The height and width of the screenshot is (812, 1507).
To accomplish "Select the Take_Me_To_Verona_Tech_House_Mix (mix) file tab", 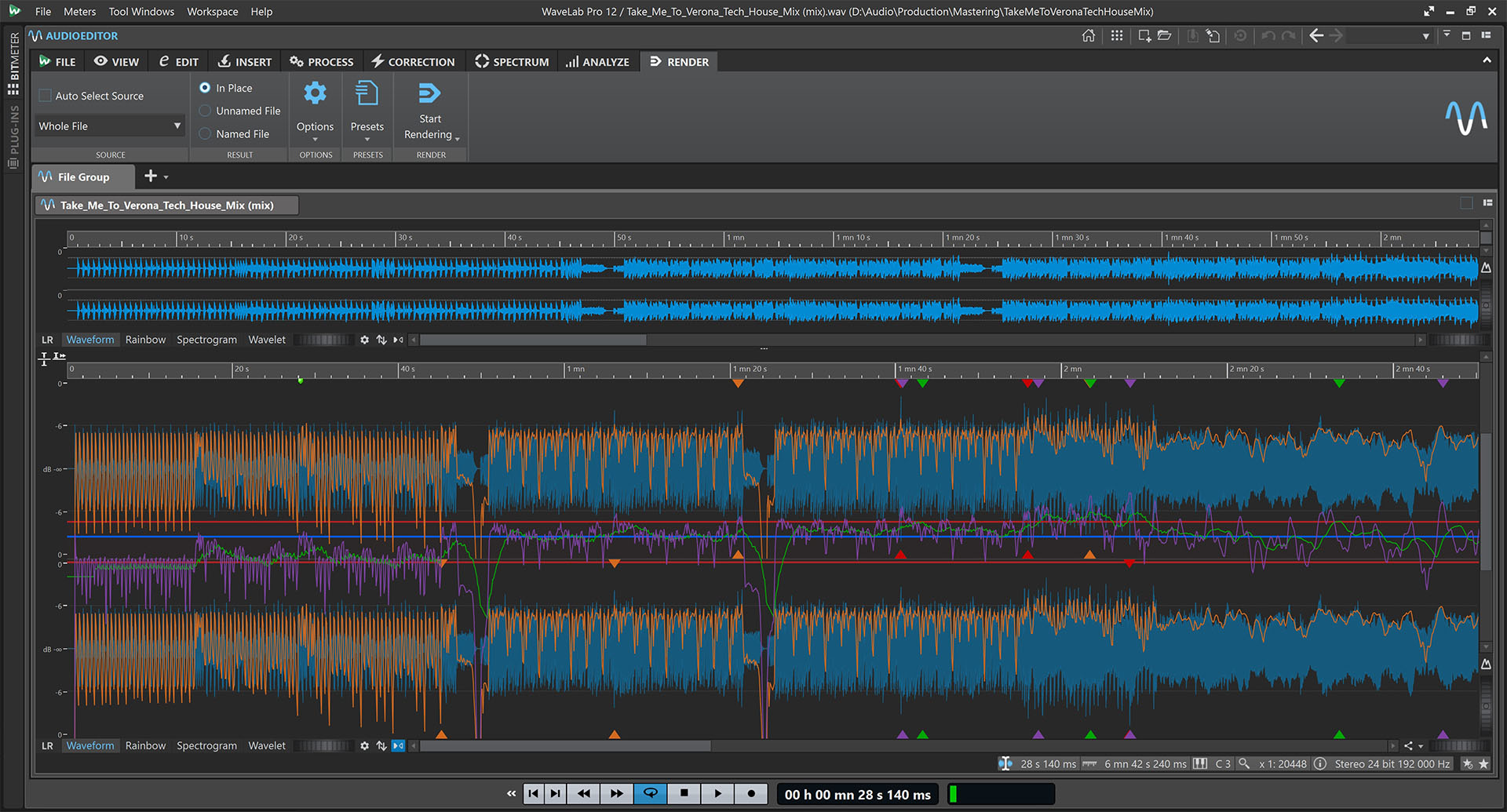I will pos(166,205).
